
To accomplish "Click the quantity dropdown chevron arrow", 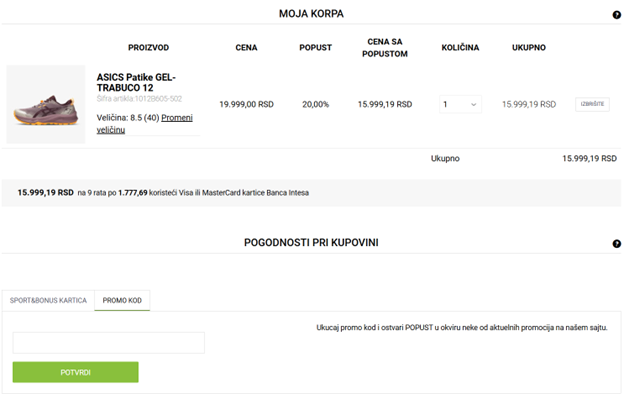I will pos(474,105).
